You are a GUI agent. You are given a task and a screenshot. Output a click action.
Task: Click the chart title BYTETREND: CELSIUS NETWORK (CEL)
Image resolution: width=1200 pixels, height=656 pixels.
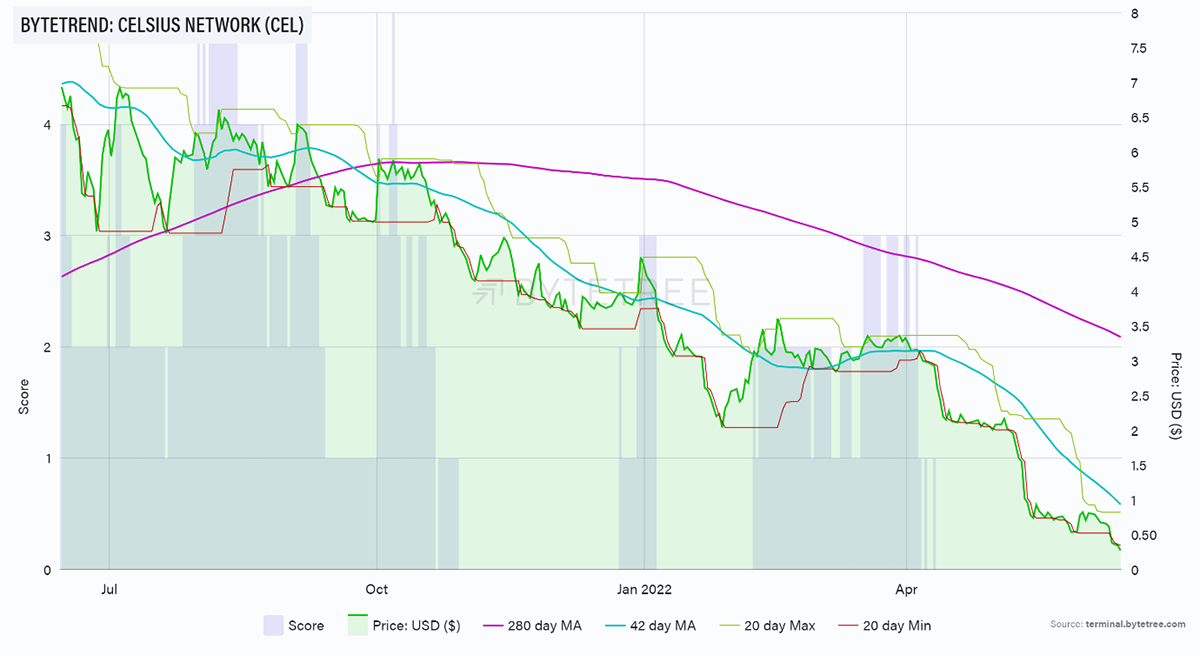162,25
